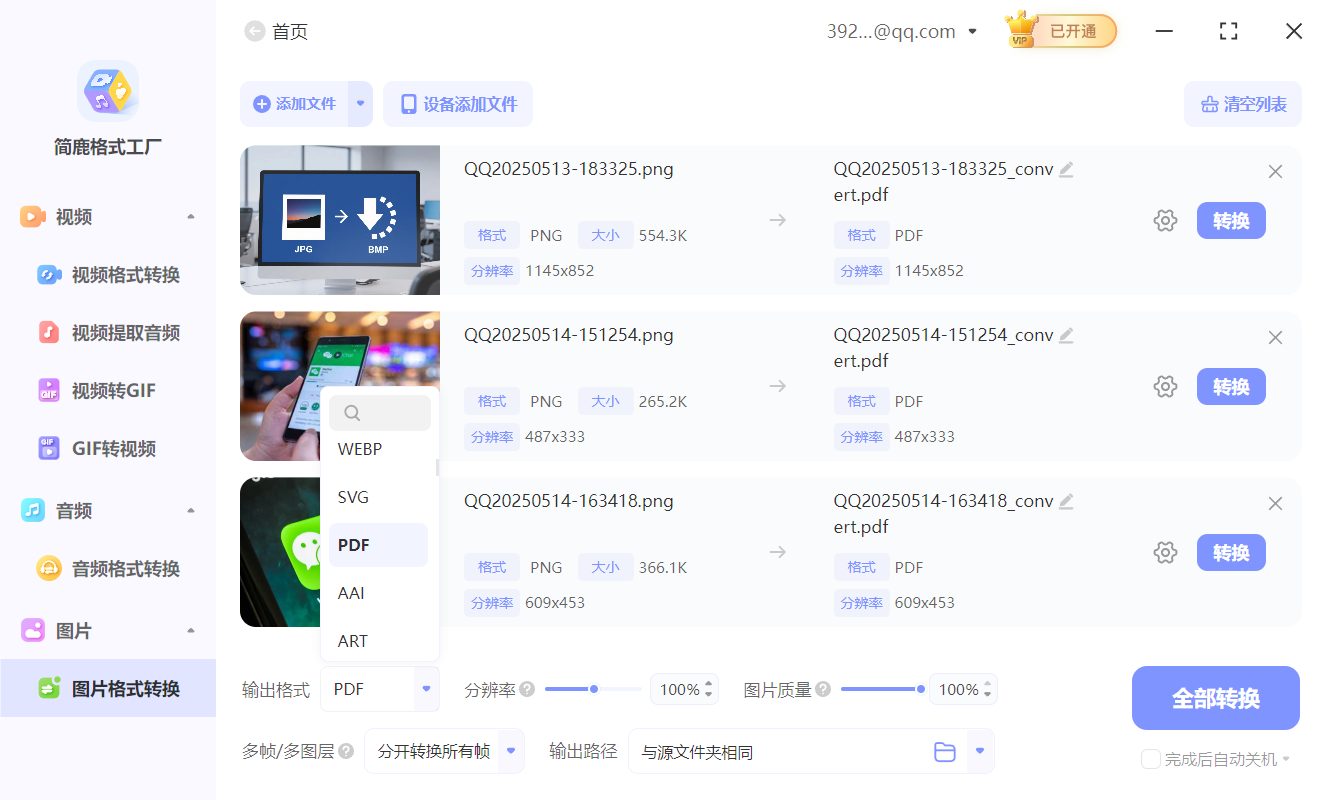Collapse the 音频 sidebar section

191,510
